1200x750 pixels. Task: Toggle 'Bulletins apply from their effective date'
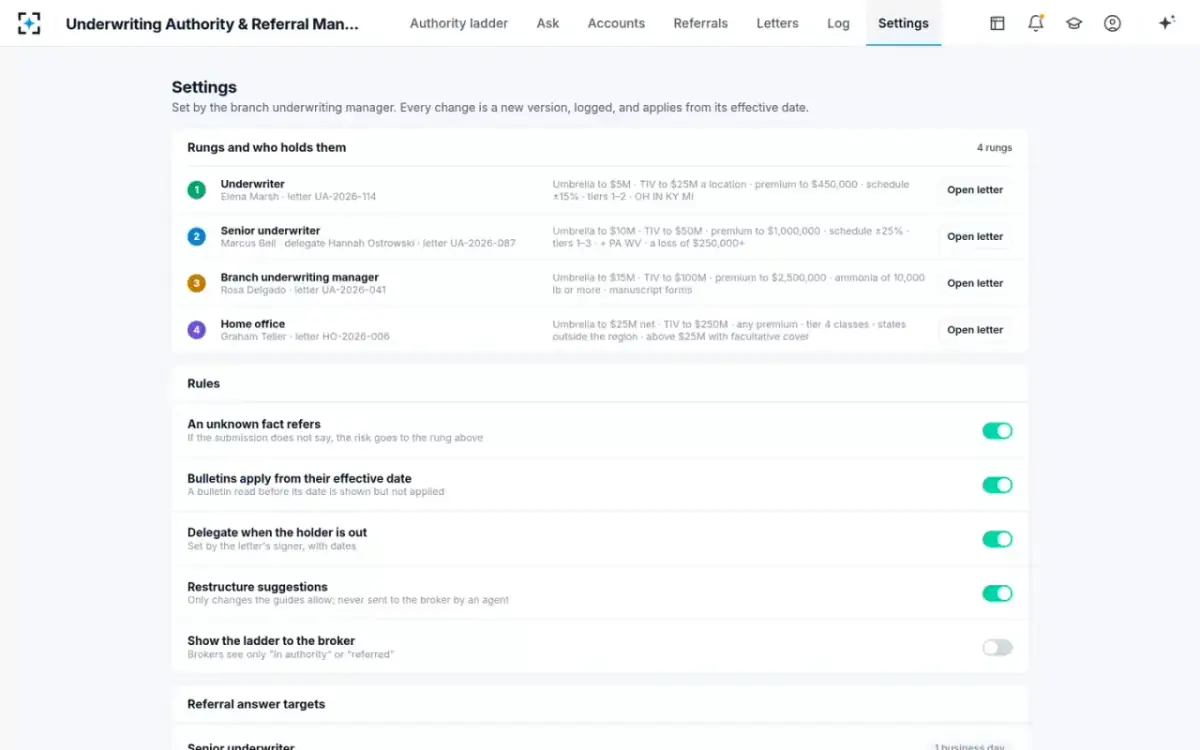pos(997,485)
